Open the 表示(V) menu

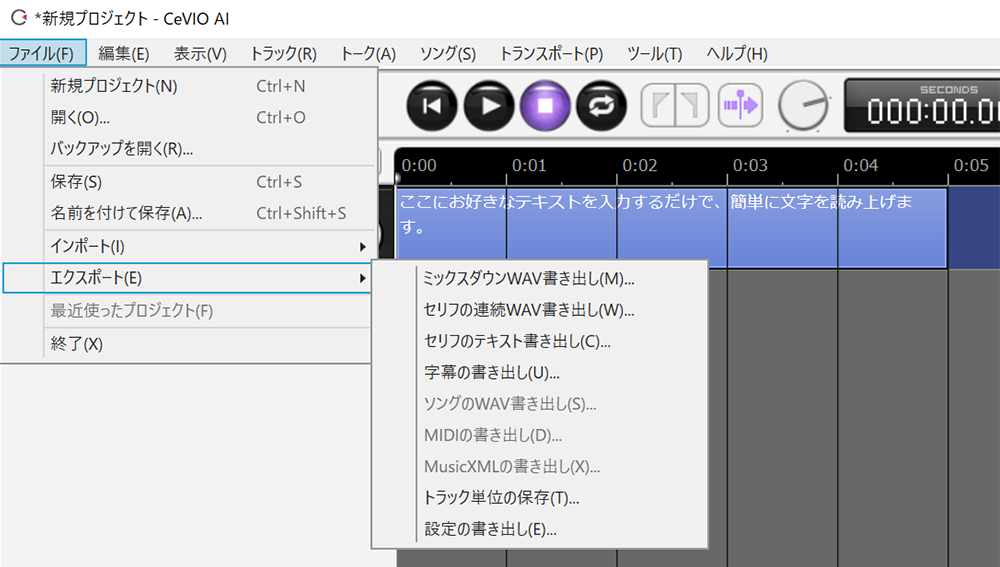200,54
